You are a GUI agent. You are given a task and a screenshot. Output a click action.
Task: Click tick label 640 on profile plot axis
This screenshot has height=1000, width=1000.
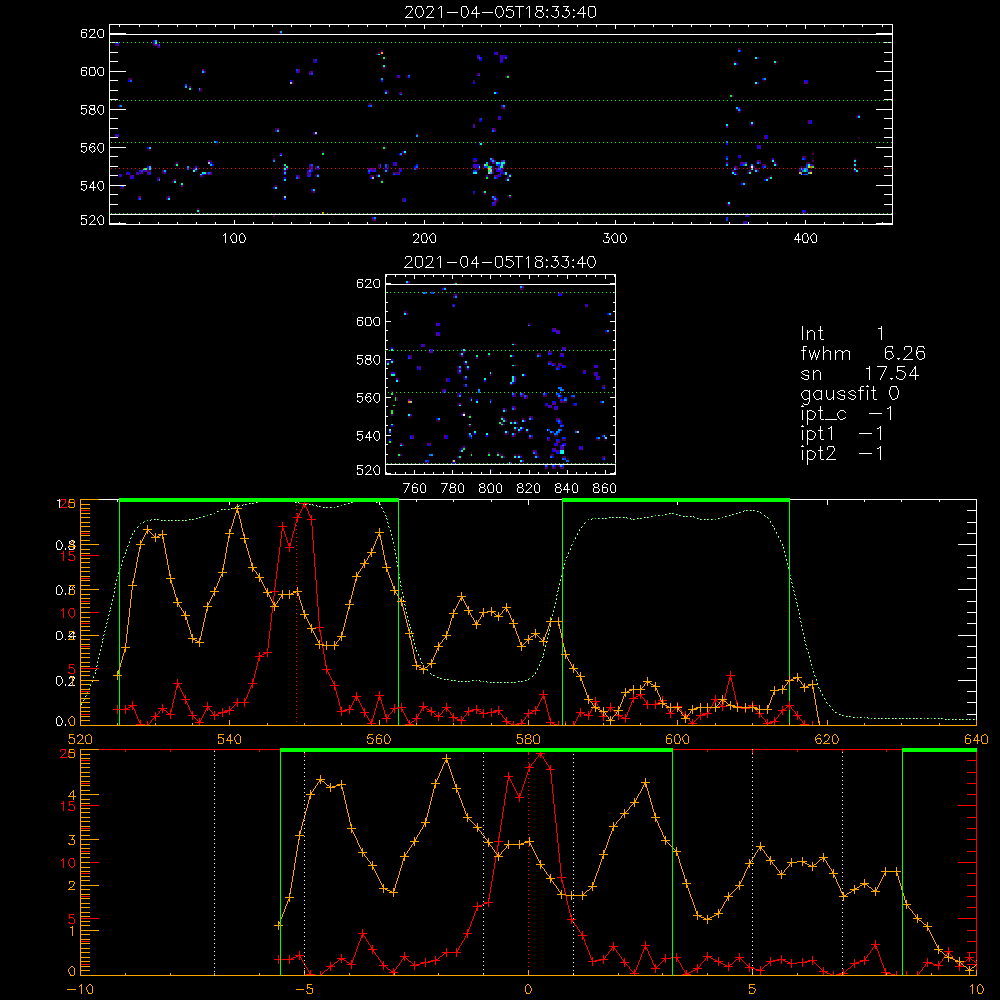pos(976,739)
